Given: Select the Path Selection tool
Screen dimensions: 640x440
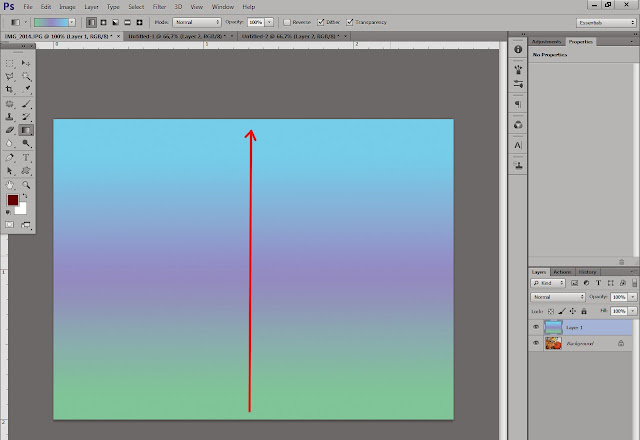Looking at the screenshot, I should (9, 171).
